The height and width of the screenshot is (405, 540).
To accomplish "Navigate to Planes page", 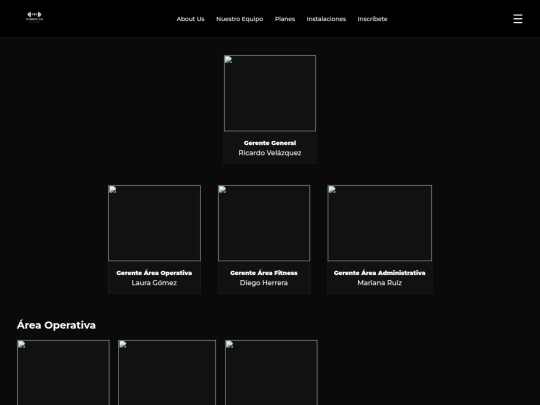I will (285, 19).
